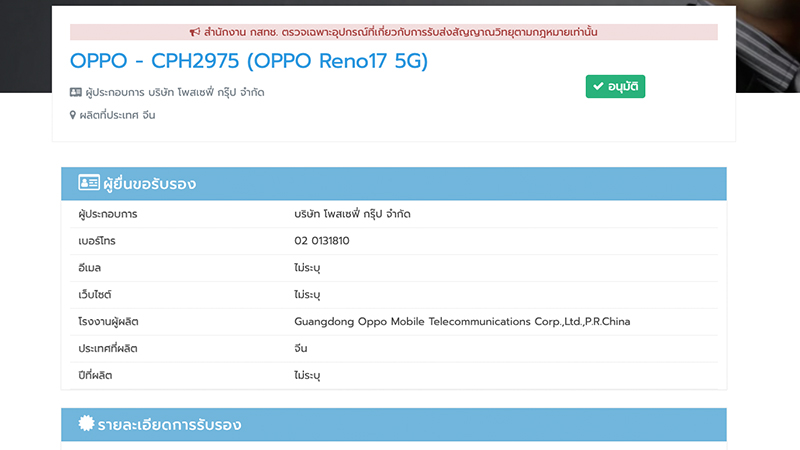Click the megaphone icon in the notice banner

195,32
